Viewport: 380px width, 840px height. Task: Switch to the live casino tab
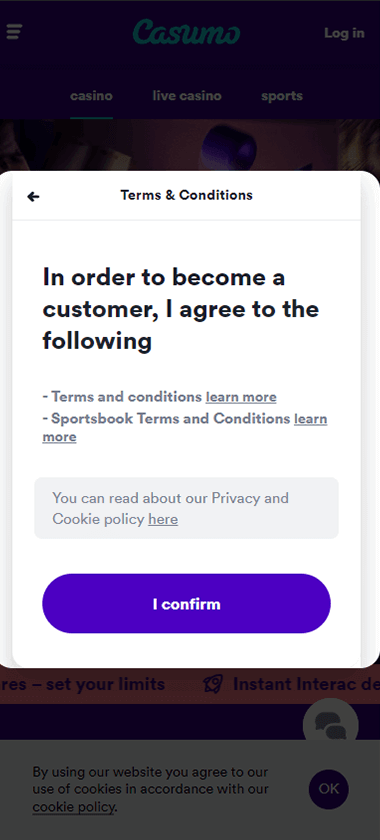[187, 96]
